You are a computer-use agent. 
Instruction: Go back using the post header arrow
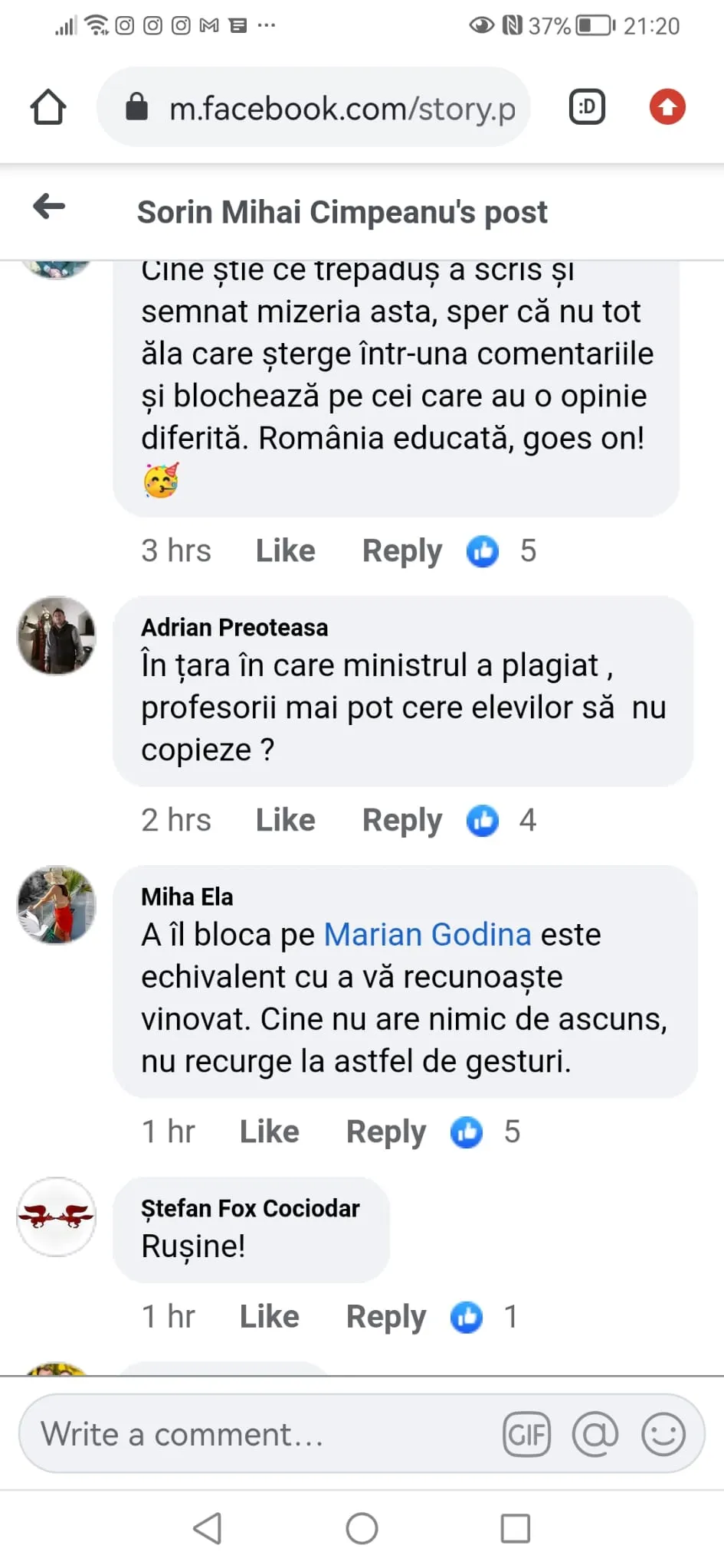pyautogui.click(x=50, y=207)
